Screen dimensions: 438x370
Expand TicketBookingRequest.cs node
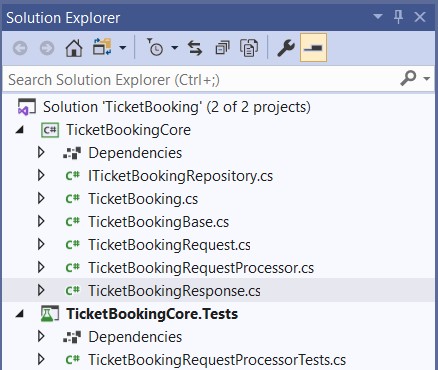(41, 245)
